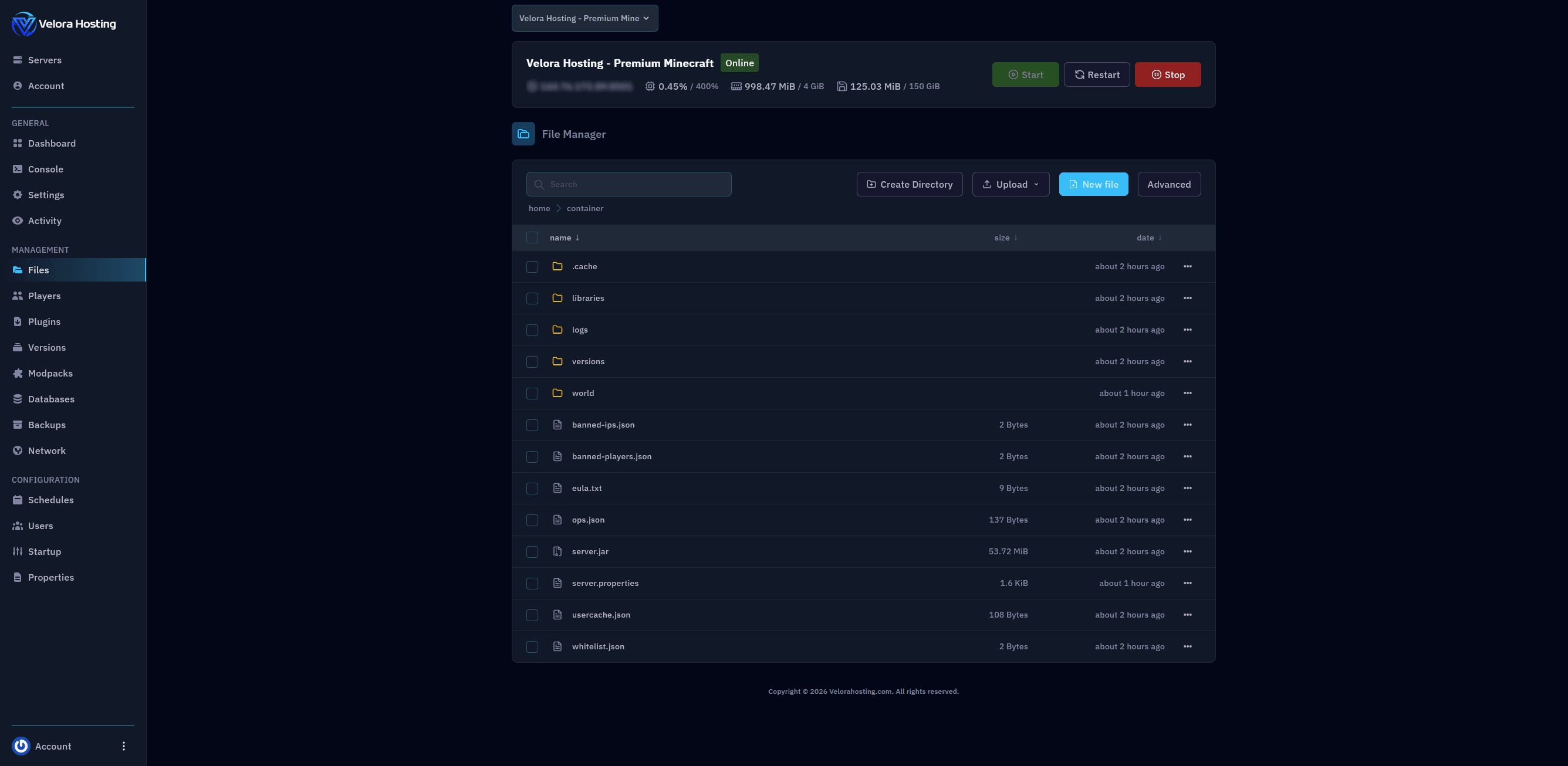Click the File Manager folder icon
The width and height of the screenshot is (1568, 766).
tap(523, 133)
